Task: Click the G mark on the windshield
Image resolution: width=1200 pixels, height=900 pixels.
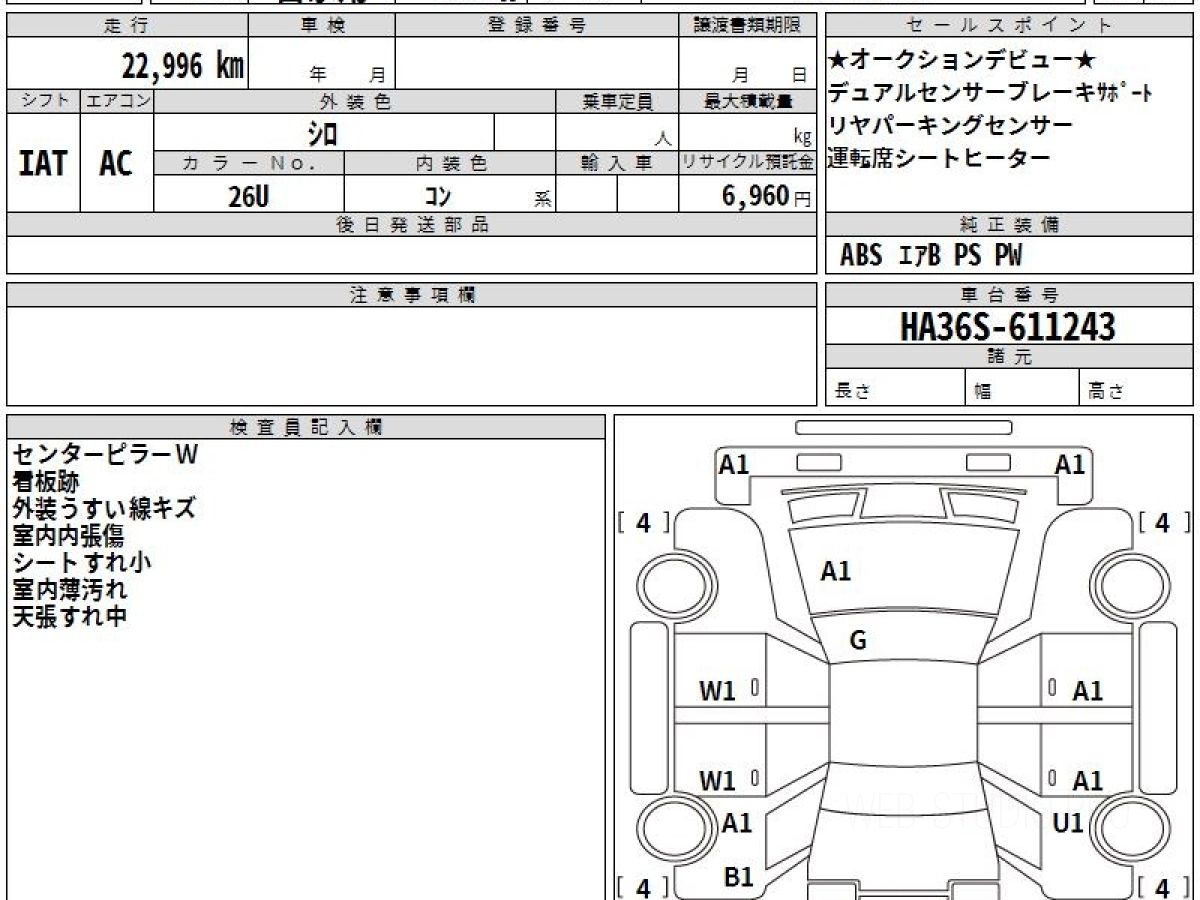Action: (x=858, y=641)
